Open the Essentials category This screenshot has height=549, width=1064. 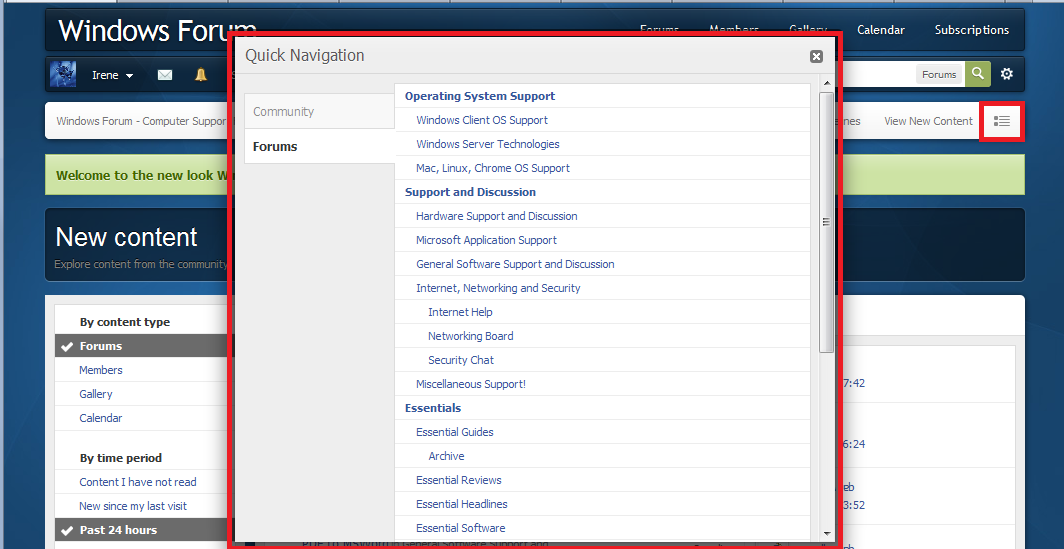[433, 408]
